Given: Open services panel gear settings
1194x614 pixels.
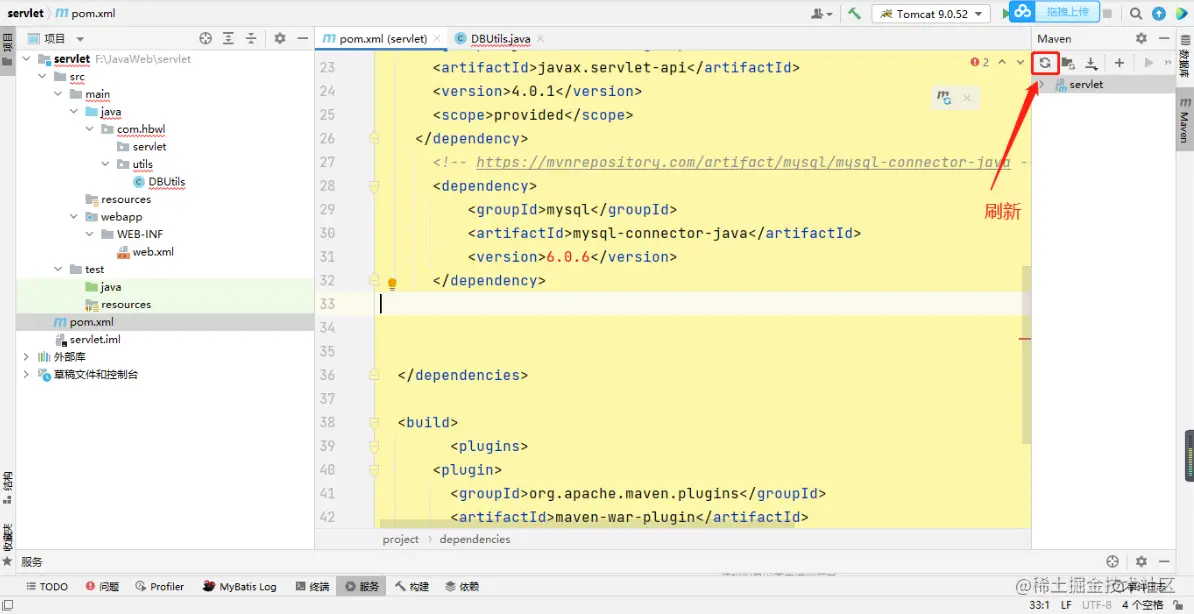Looking at the screenshot, I should (x=1141, y=561).
